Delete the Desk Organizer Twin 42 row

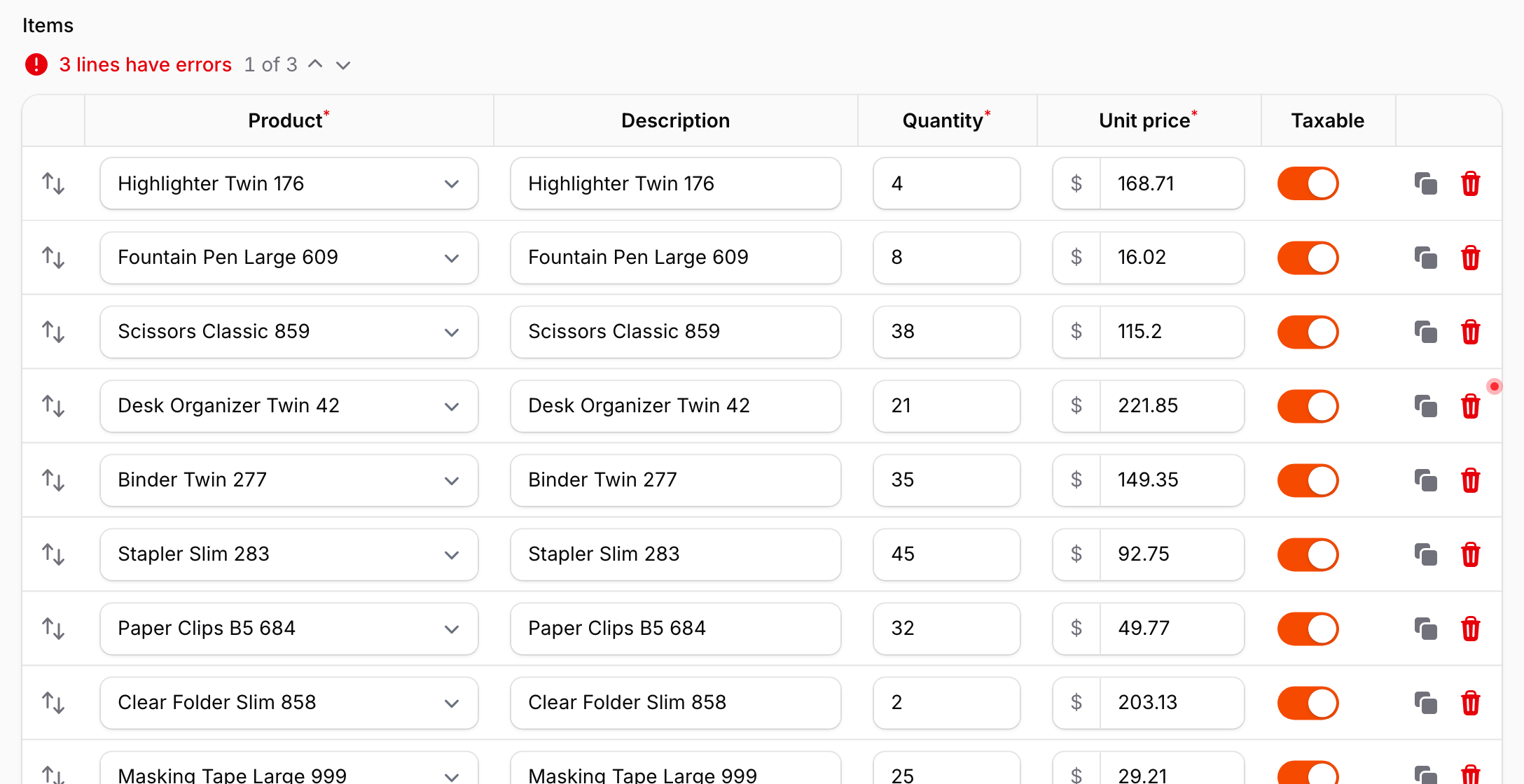coord(1470,406)
